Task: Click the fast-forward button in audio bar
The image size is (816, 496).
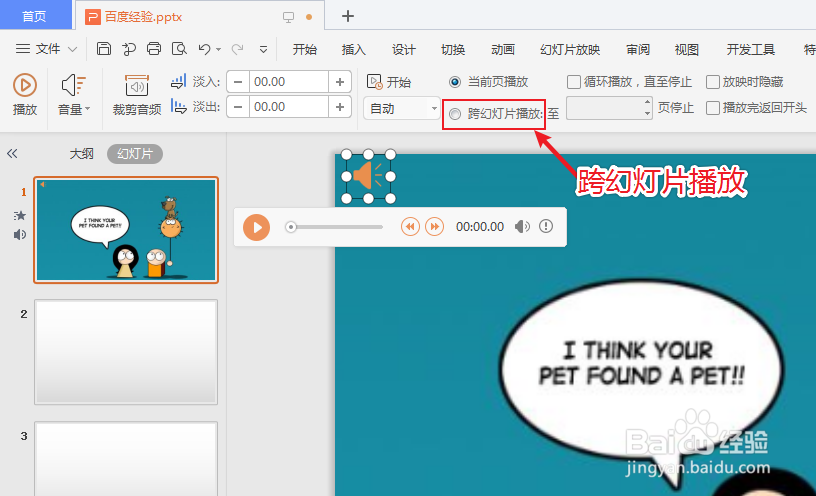Action: click(x=435, y=226)
